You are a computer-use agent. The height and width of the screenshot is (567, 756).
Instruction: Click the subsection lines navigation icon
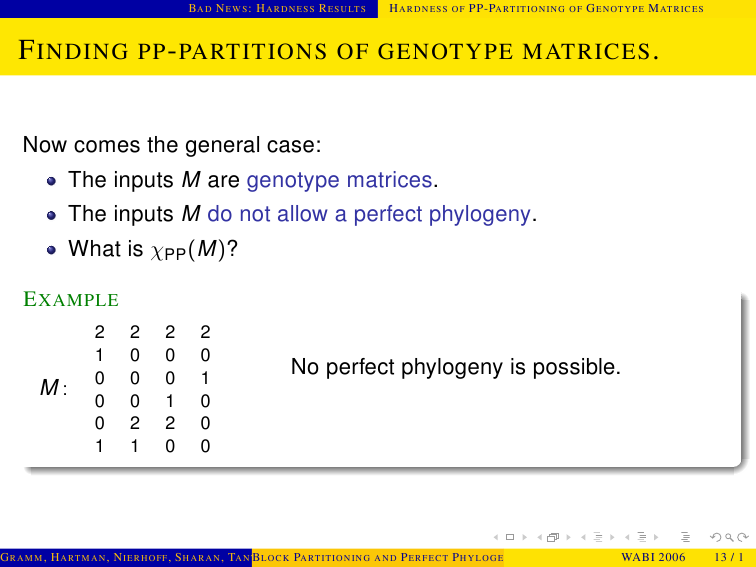point(598,537)
